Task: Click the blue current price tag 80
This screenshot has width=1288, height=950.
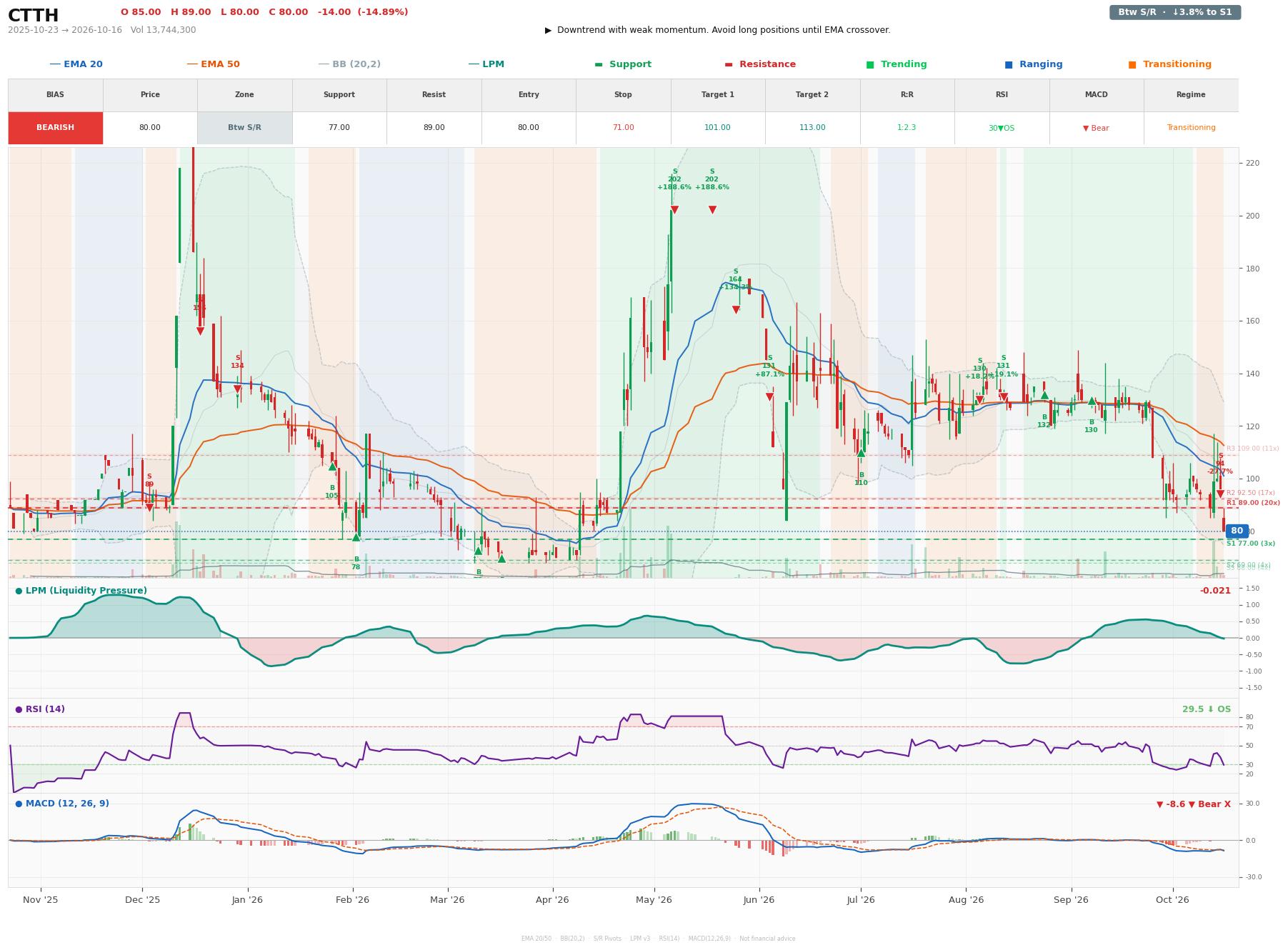Action: [x=1237, y=531]
